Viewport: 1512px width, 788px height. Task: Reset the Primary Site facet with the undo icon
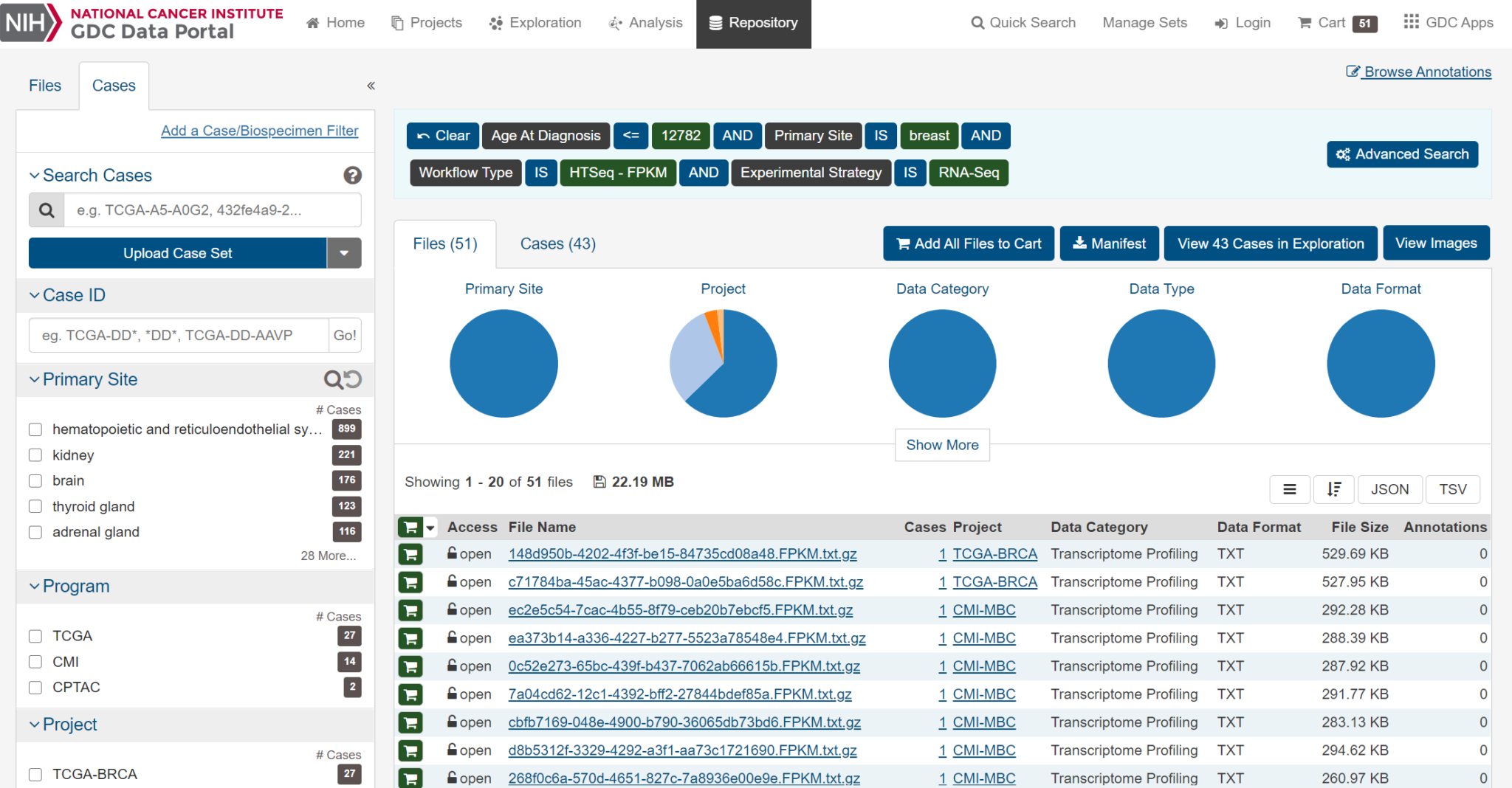(354, 379)
